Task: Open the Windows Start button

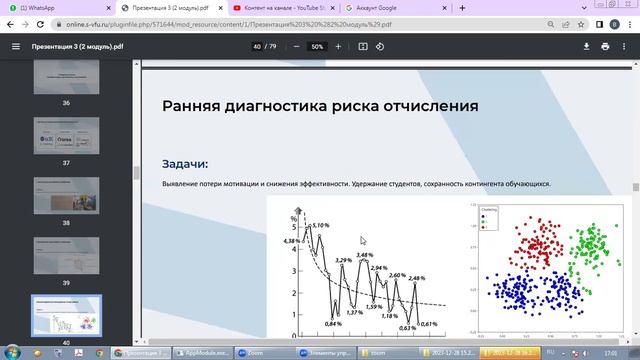Action: [12, 353]
